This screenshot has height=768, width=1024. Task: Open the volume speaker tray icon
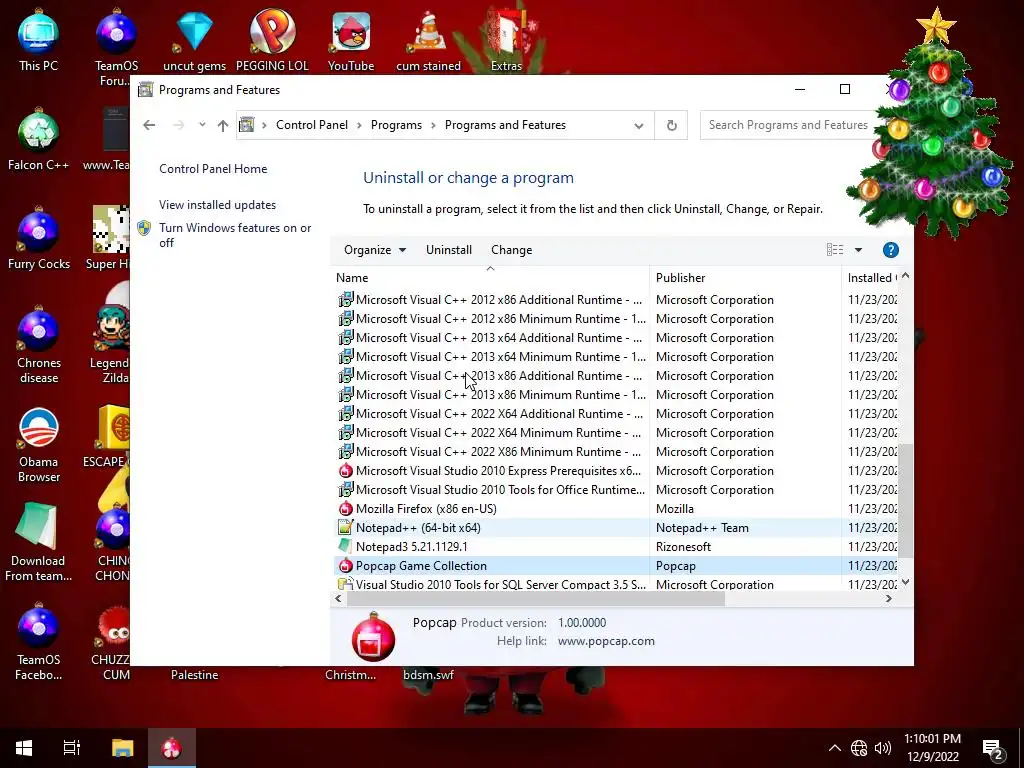tap(883, 748)
